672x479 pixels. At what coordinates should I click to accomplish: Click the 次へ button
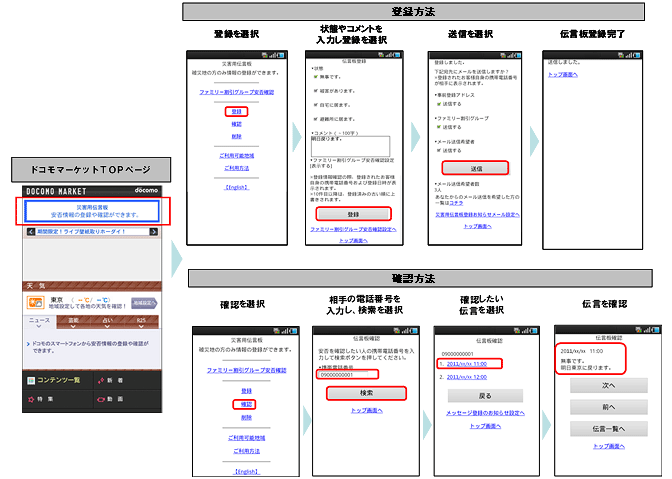[609, 385]
